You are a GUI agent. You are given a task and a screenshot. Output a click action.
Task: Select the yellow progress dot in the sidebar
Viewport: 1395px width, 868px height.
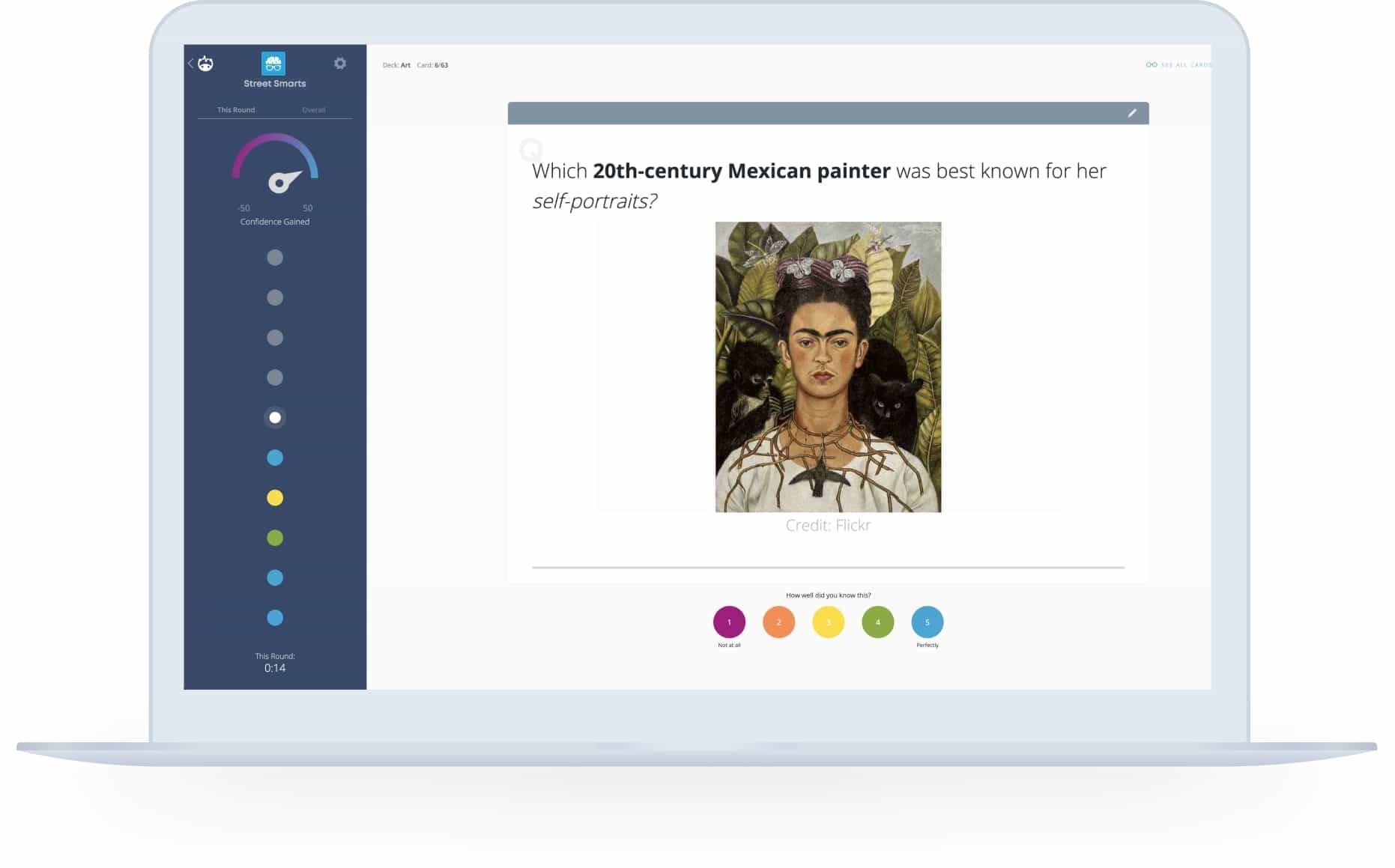[275, 497]
